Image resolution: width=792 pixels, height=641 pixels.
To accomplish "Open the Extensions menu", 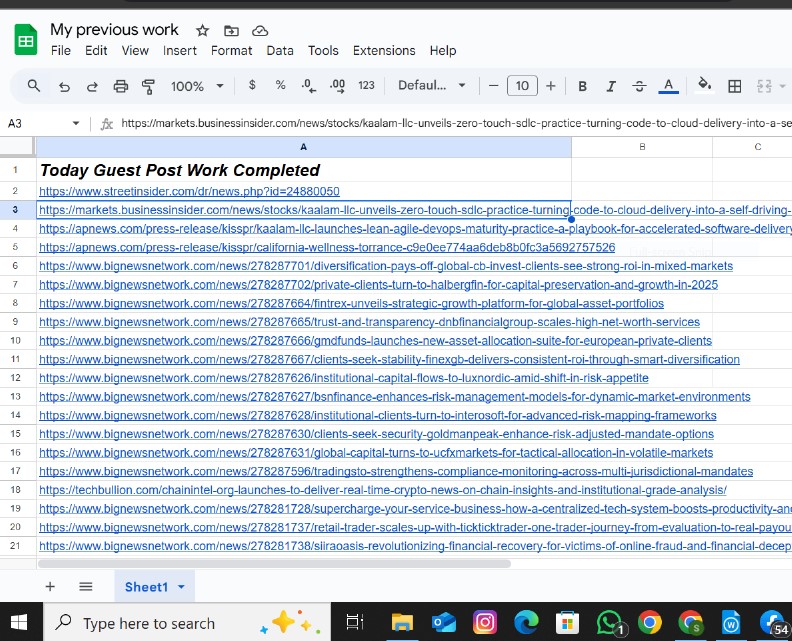I will pyautogui.click(x=384, y=51).
